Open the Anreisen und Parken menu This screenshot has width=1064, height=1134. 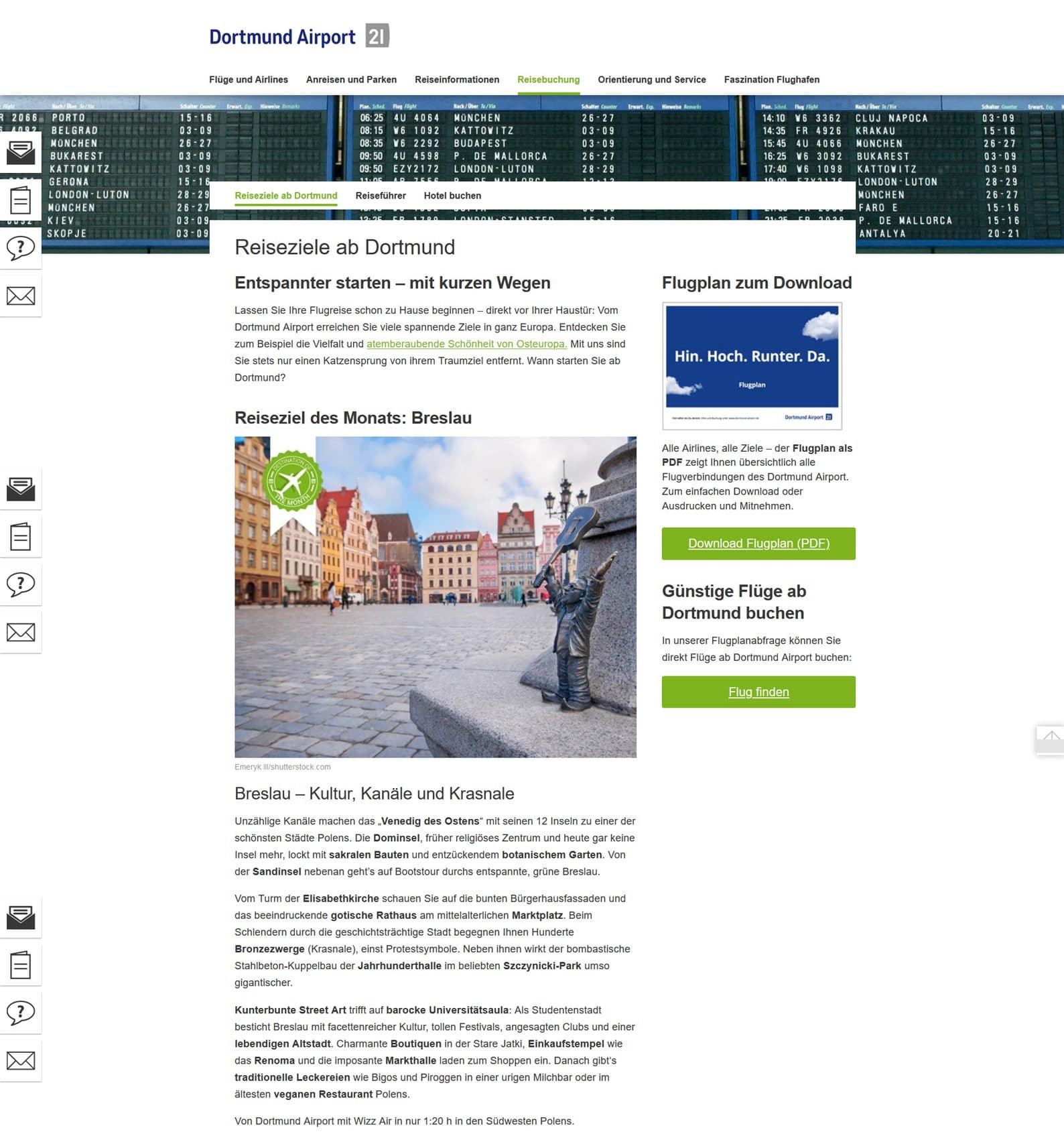[x=351, y=79]
